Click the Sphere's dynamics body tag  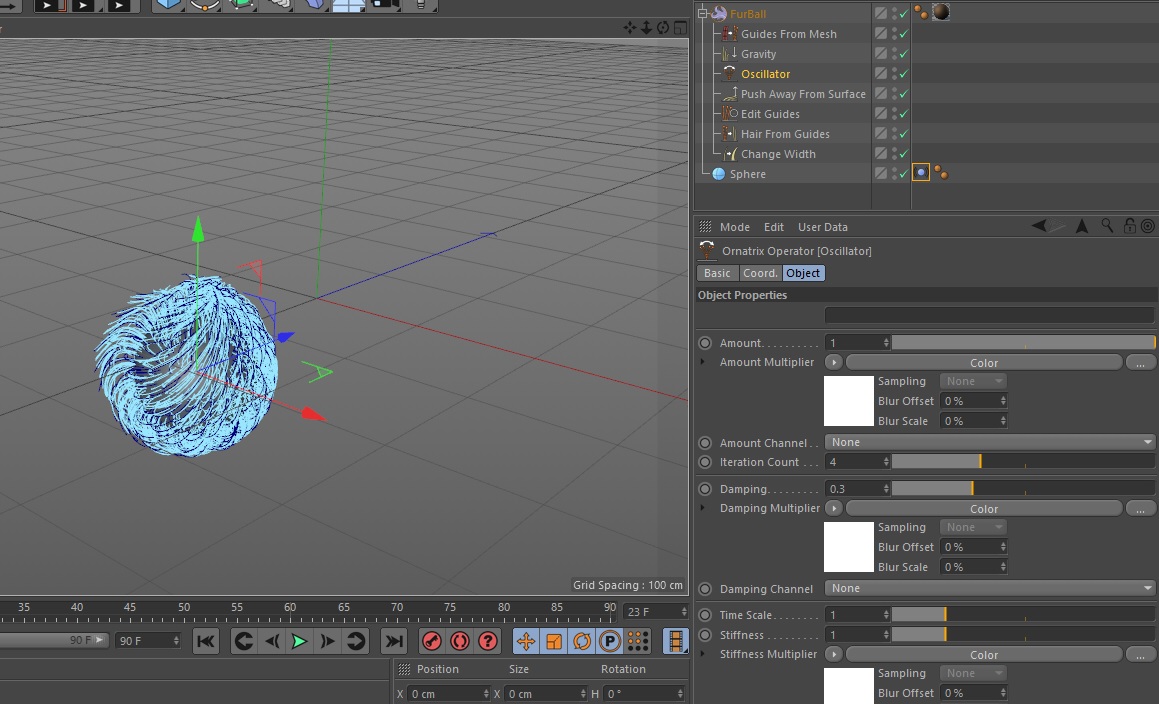coord(921,173)
